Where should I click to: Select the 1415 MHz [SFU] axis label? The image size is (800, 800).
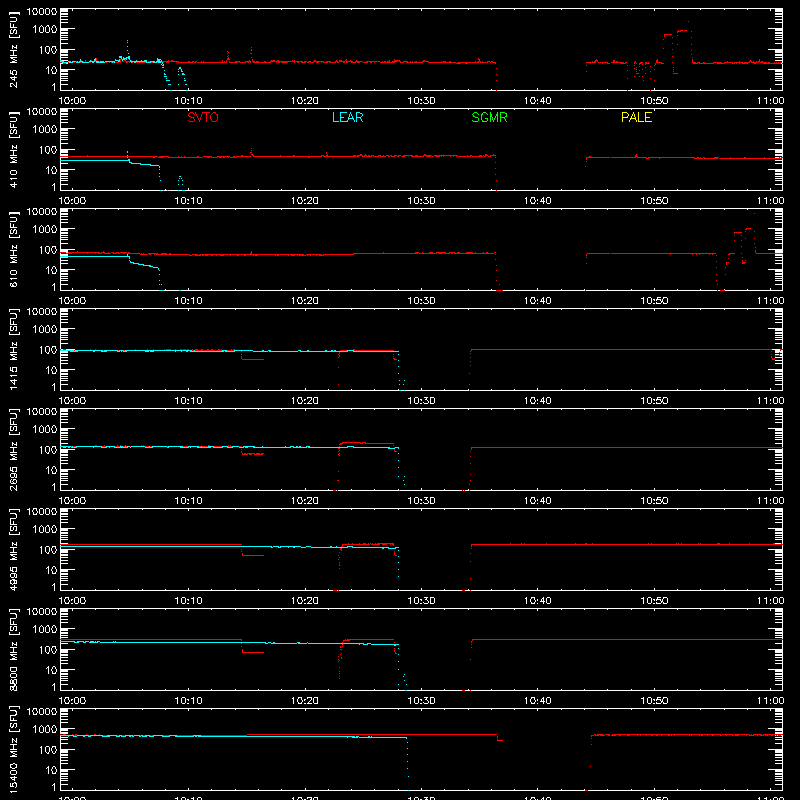tap(13, 350)
